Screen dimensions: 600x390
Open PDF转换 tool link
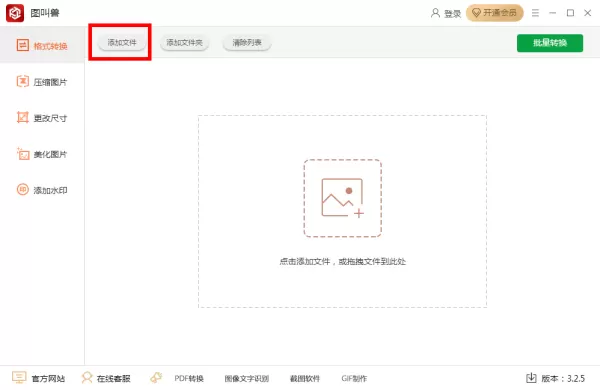click(189, 379)
